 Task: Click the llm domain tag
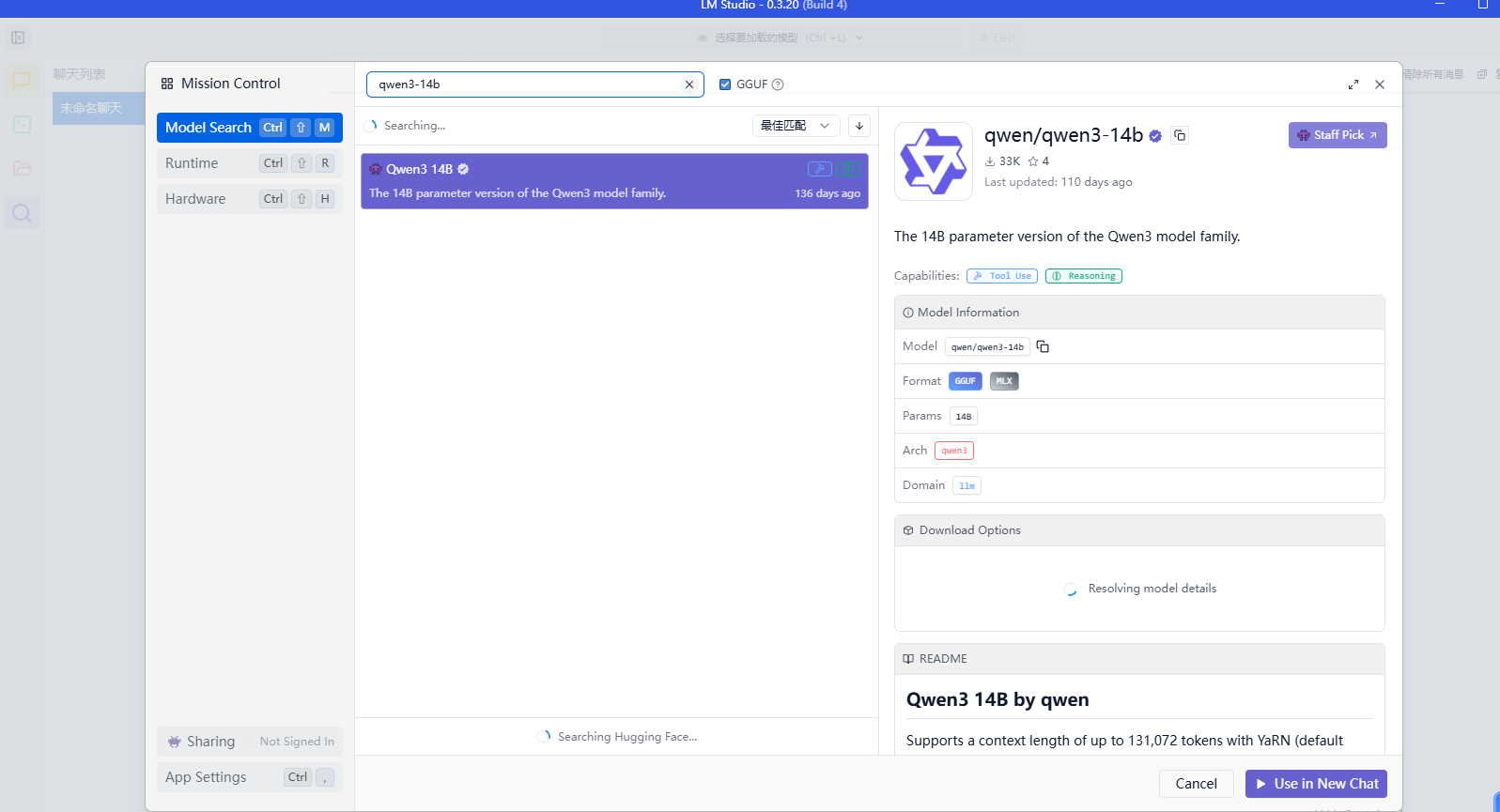[966, 485]
